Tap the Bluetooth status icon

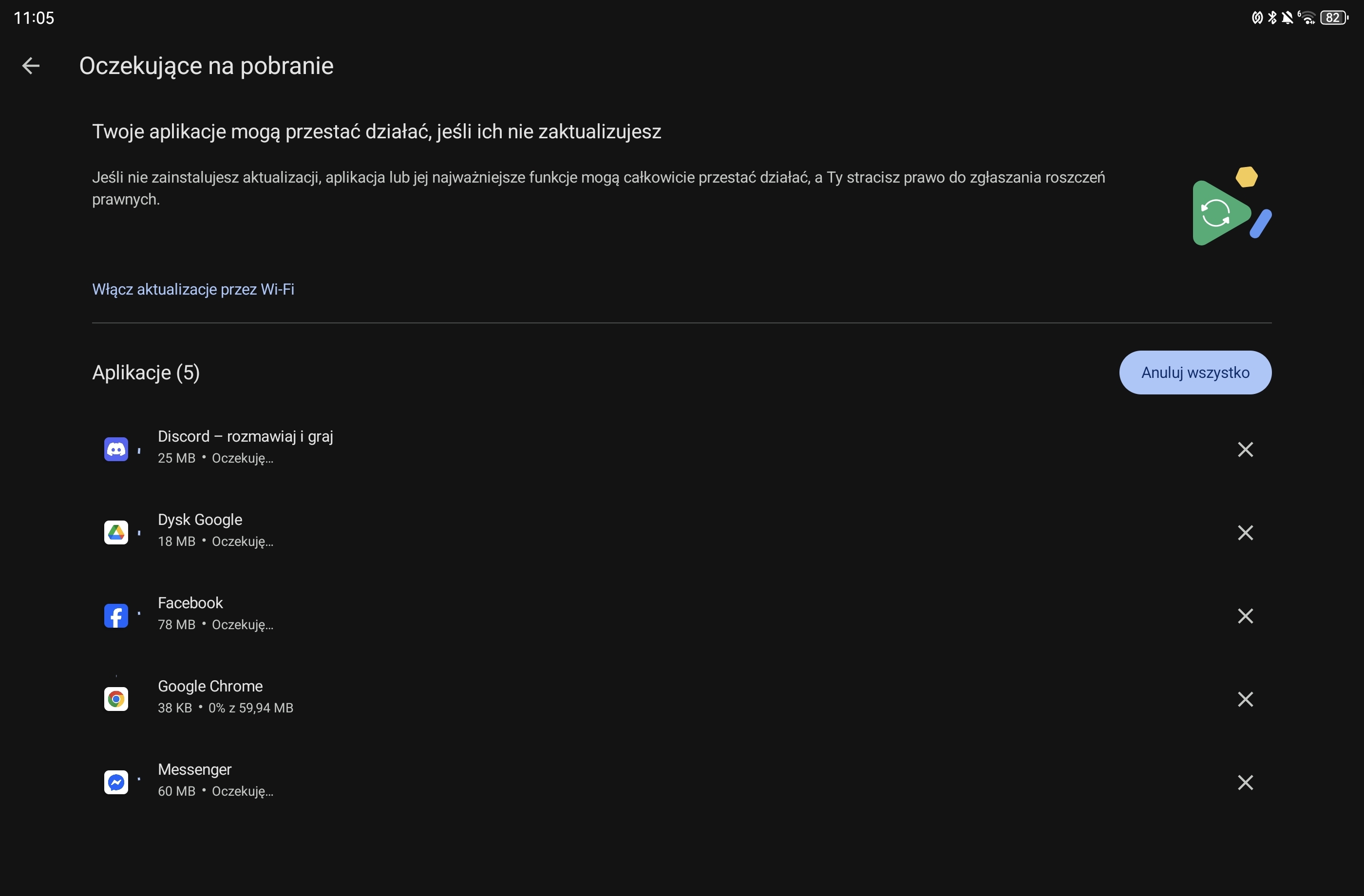coord(1272,18)
